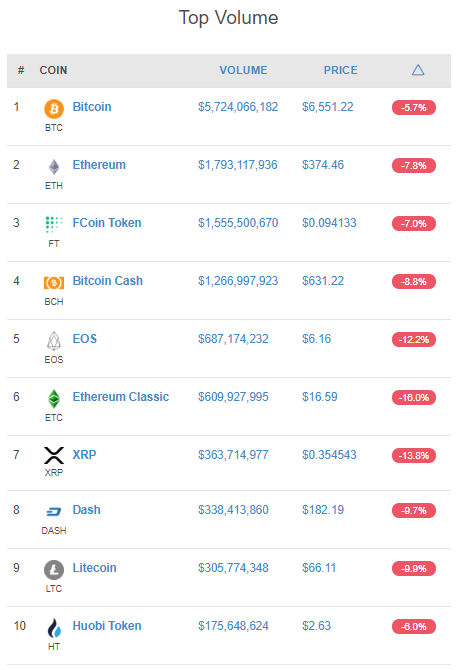This screenshot has width=458, height=670.
Task: Open the Bitcoin coin link
Action: [x=92, y=107]
